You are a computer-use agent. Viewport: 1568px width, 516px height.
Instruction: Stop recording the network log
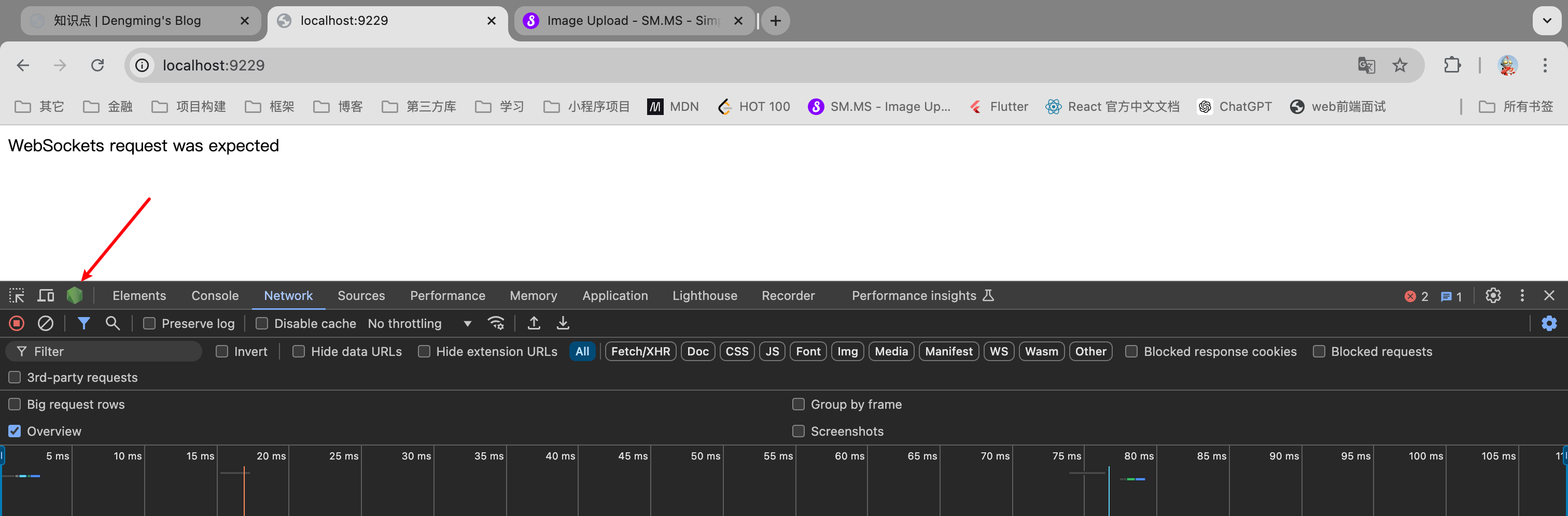click(17, 323)
